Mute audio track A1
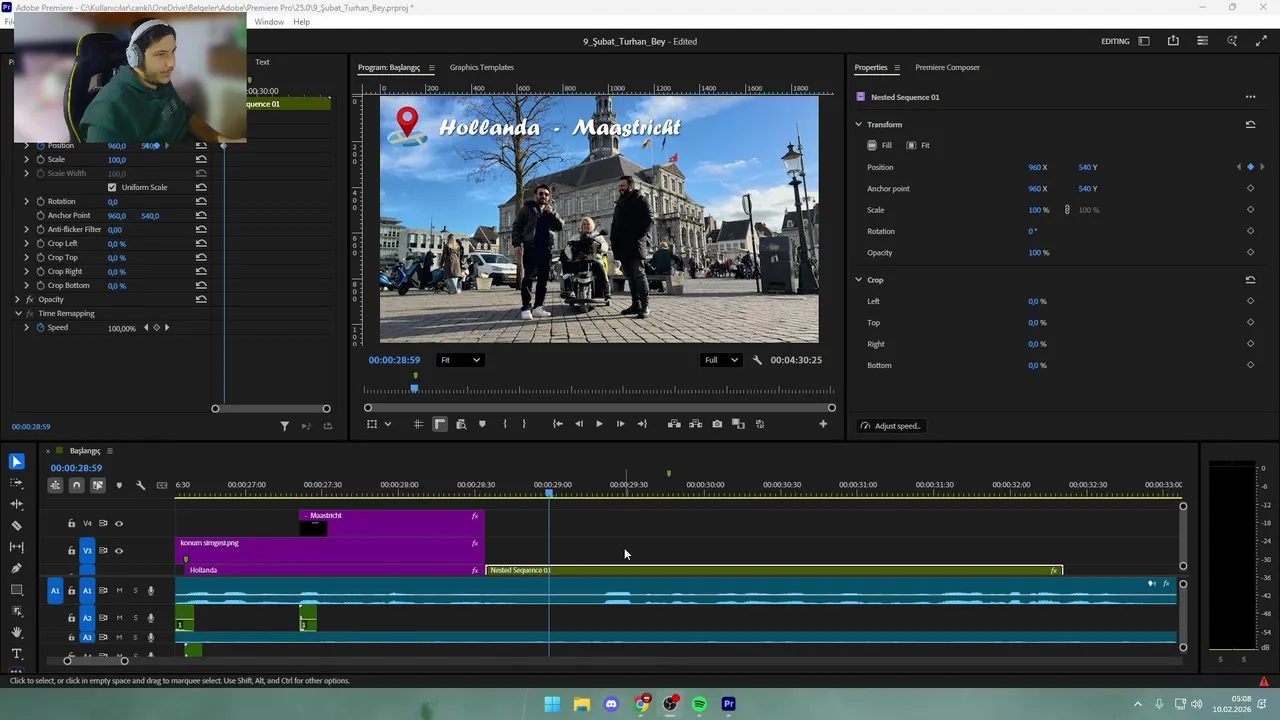 point(119,591)
